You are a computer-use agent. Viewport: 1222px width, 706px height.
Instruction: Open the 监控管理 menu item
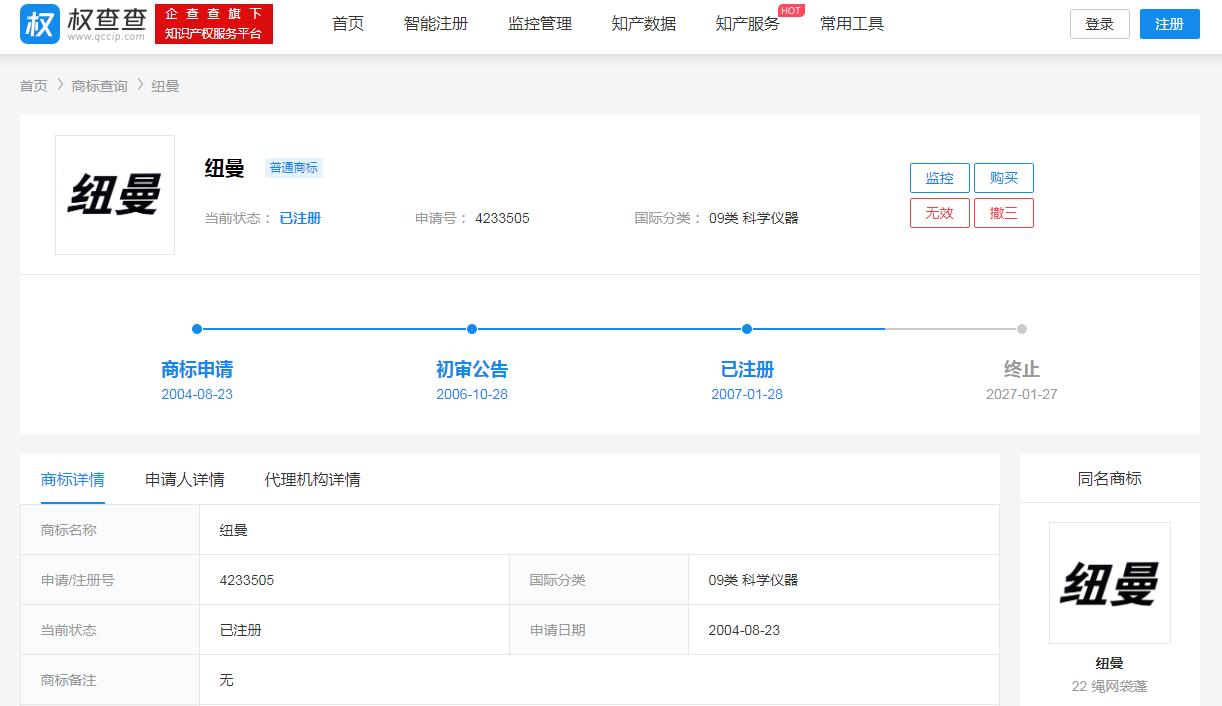(x=539, y=23)
